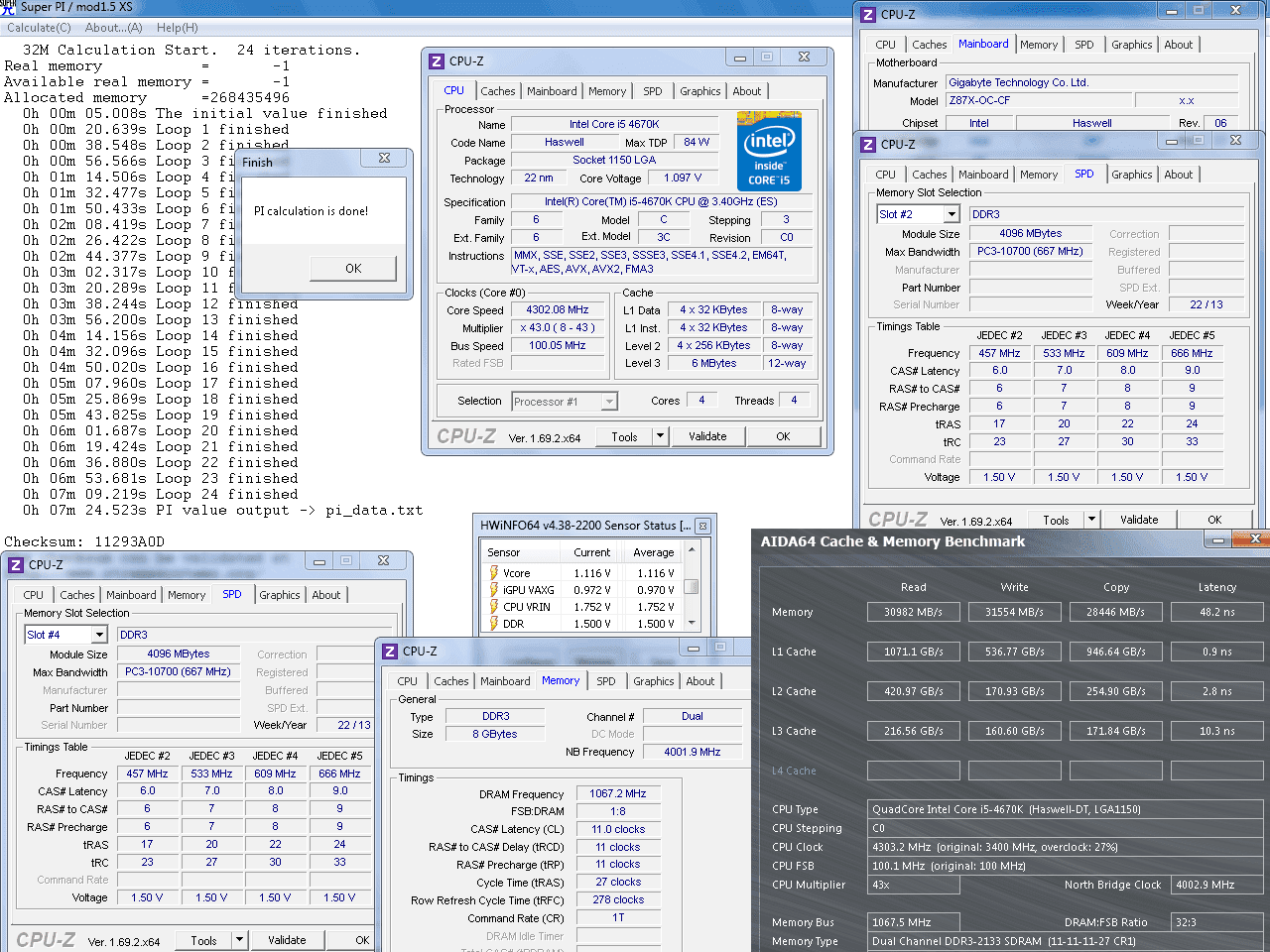Click Validate in CPU-Z Slot #4 window
Screen dimensions: 1270x952
tap(287, 940)
